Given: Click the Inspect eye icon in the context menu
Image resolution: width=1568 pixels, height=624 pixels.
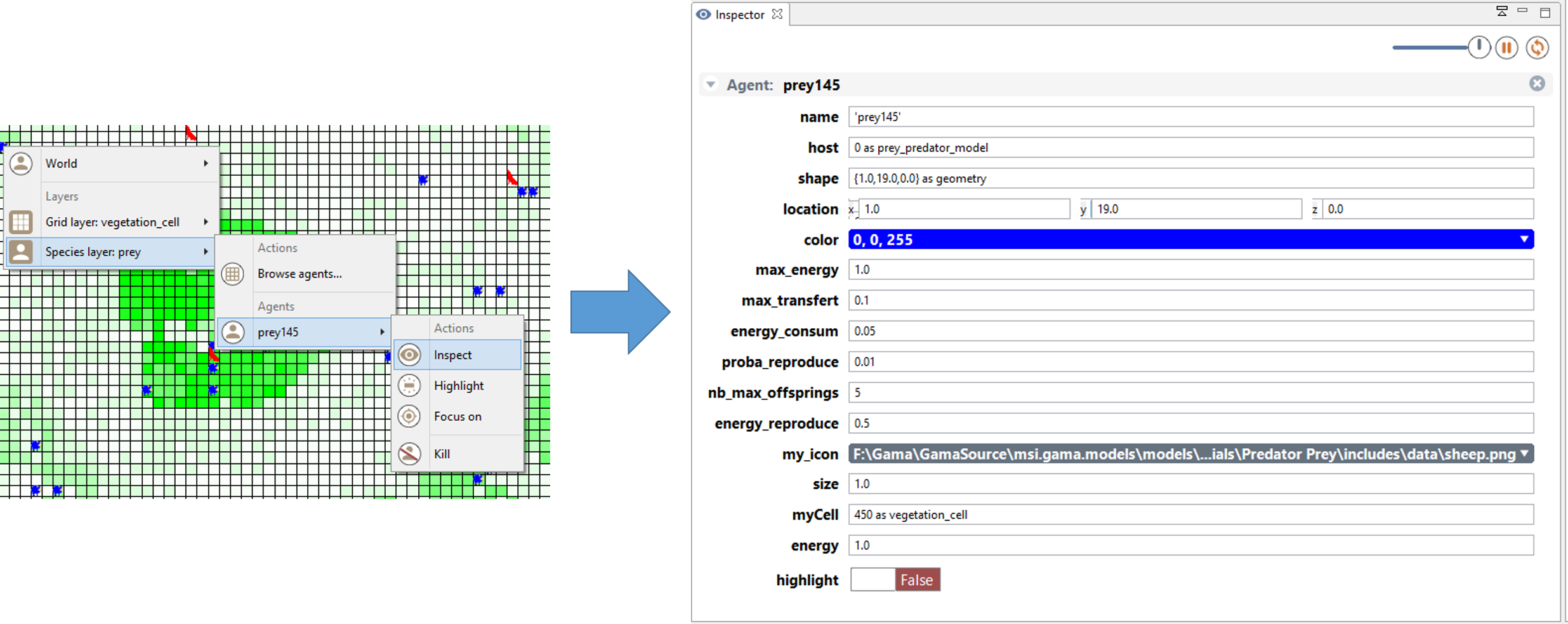Looking at the screenshot, I should coord(409,355).
